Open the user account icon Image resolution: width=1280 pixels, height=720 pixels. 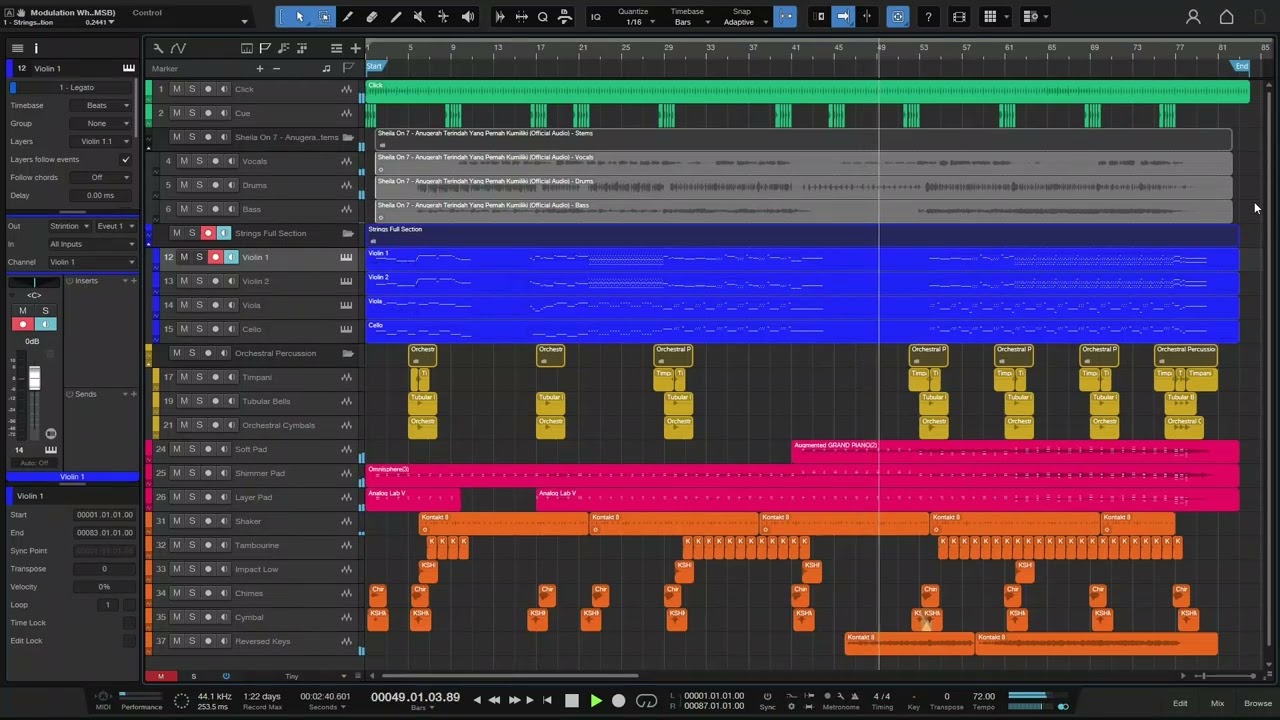tap(1193, 16)
